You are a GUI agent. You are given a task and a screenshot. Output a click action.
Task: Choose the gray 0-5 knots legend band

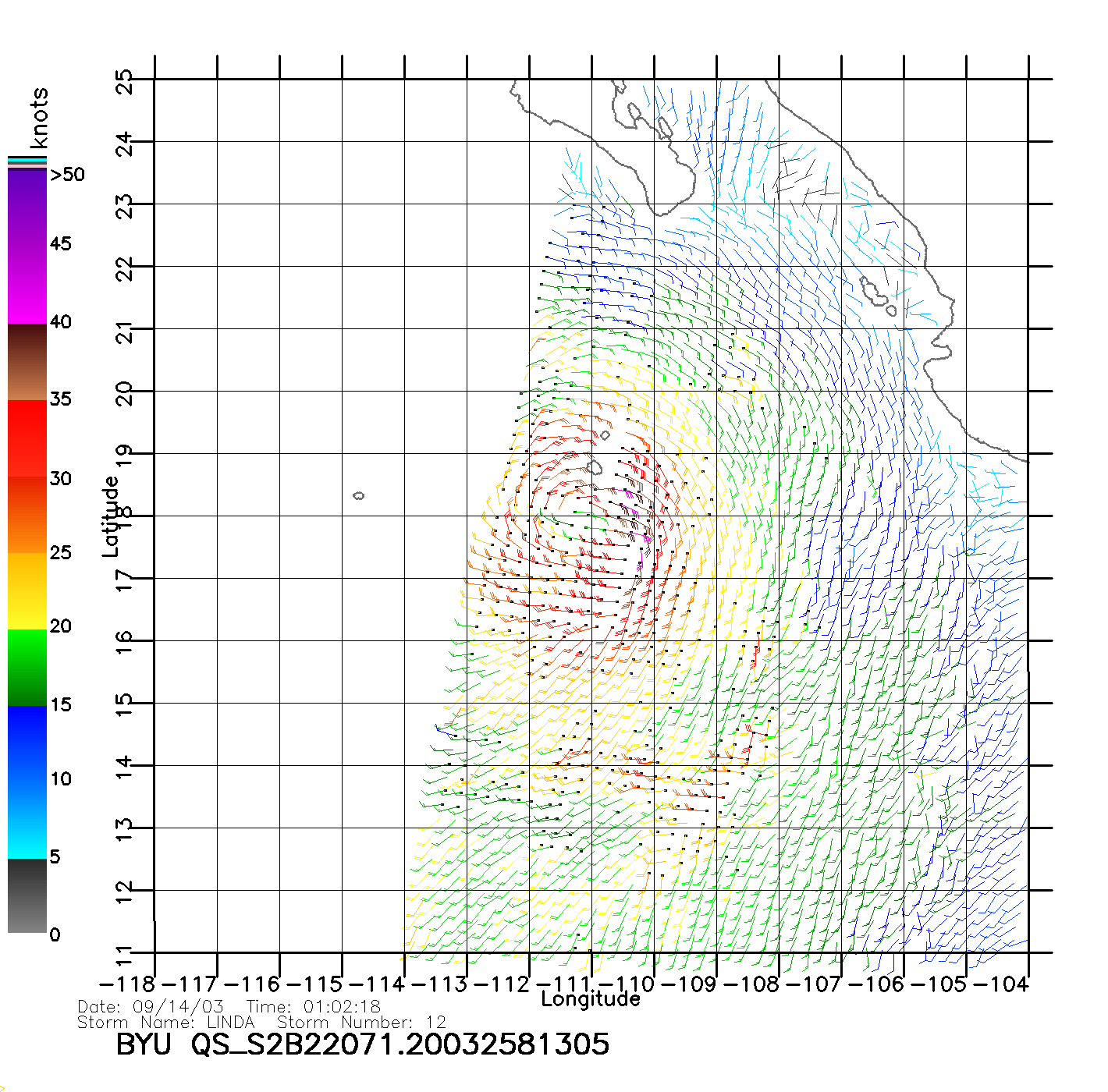tap(27, 895)
